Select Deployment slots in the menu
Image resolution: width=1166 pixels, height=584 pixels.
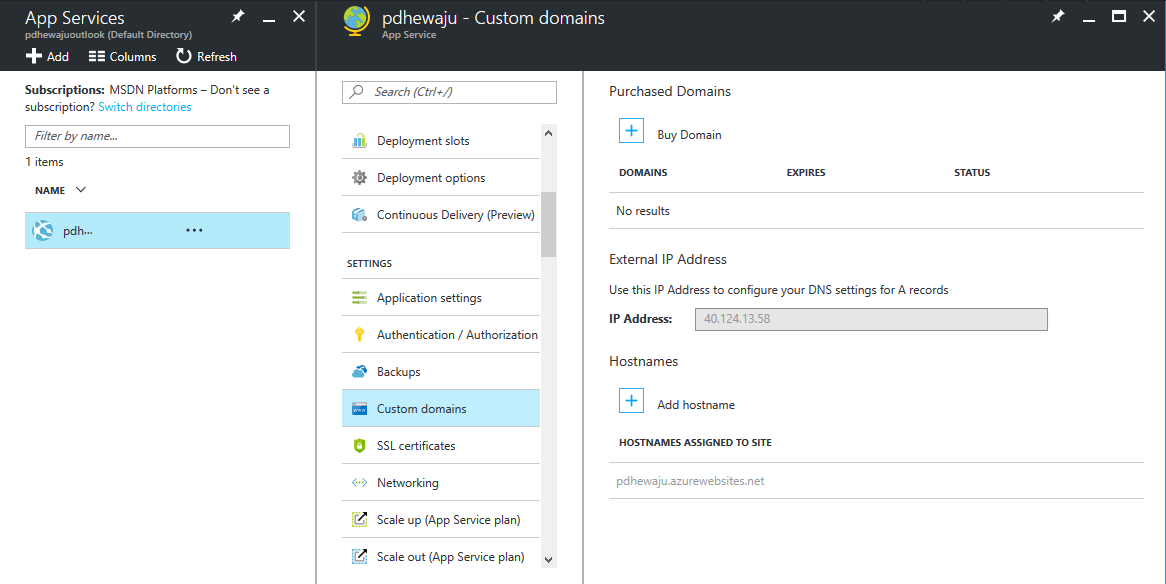coord(441,141)
